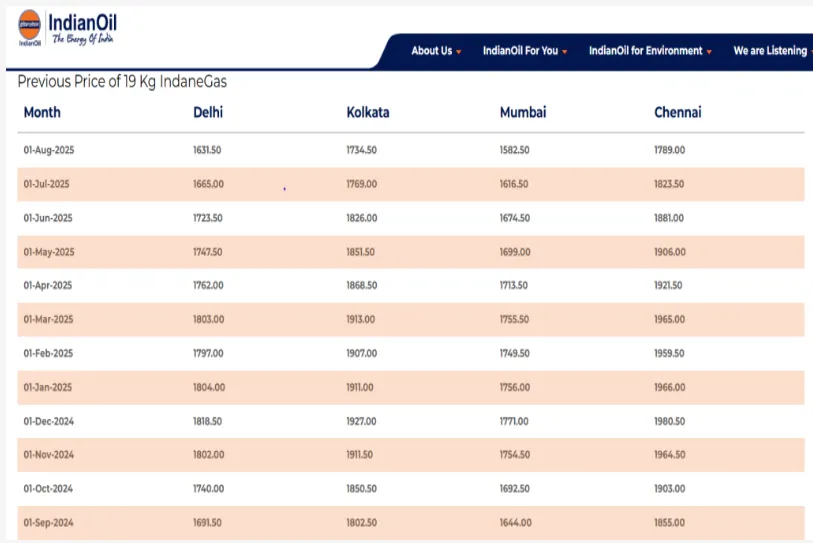
Task: Click Mumbai price 1616.50
Action: click(x=514, y=184)
